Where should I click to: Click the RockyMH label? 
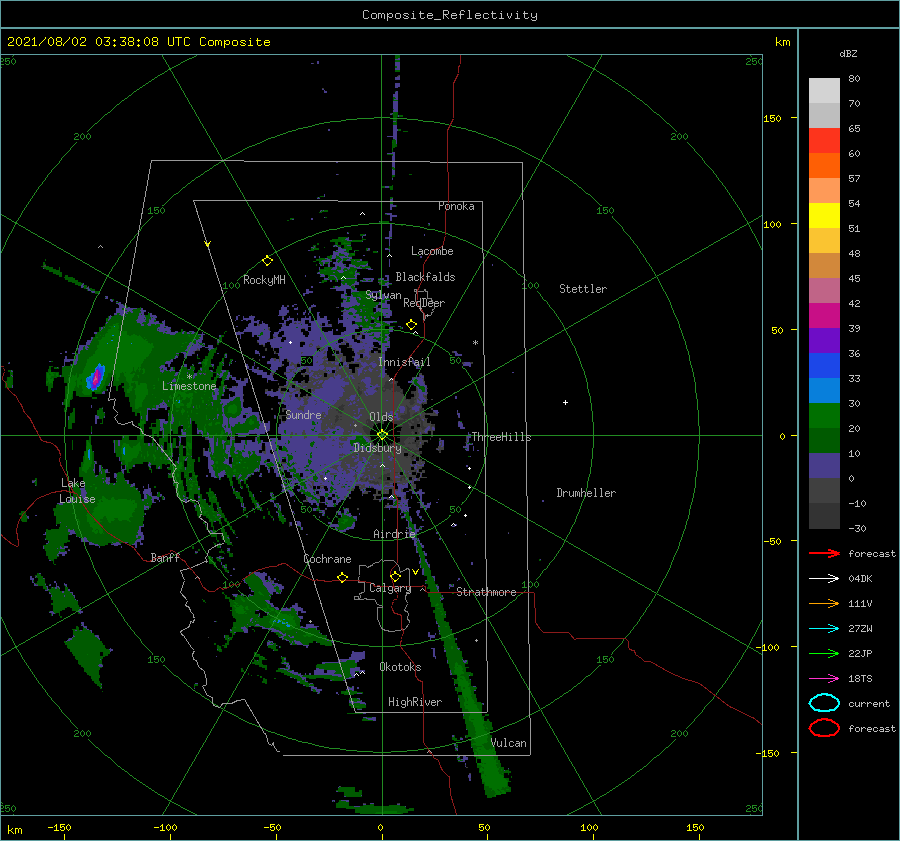point(265,280)
